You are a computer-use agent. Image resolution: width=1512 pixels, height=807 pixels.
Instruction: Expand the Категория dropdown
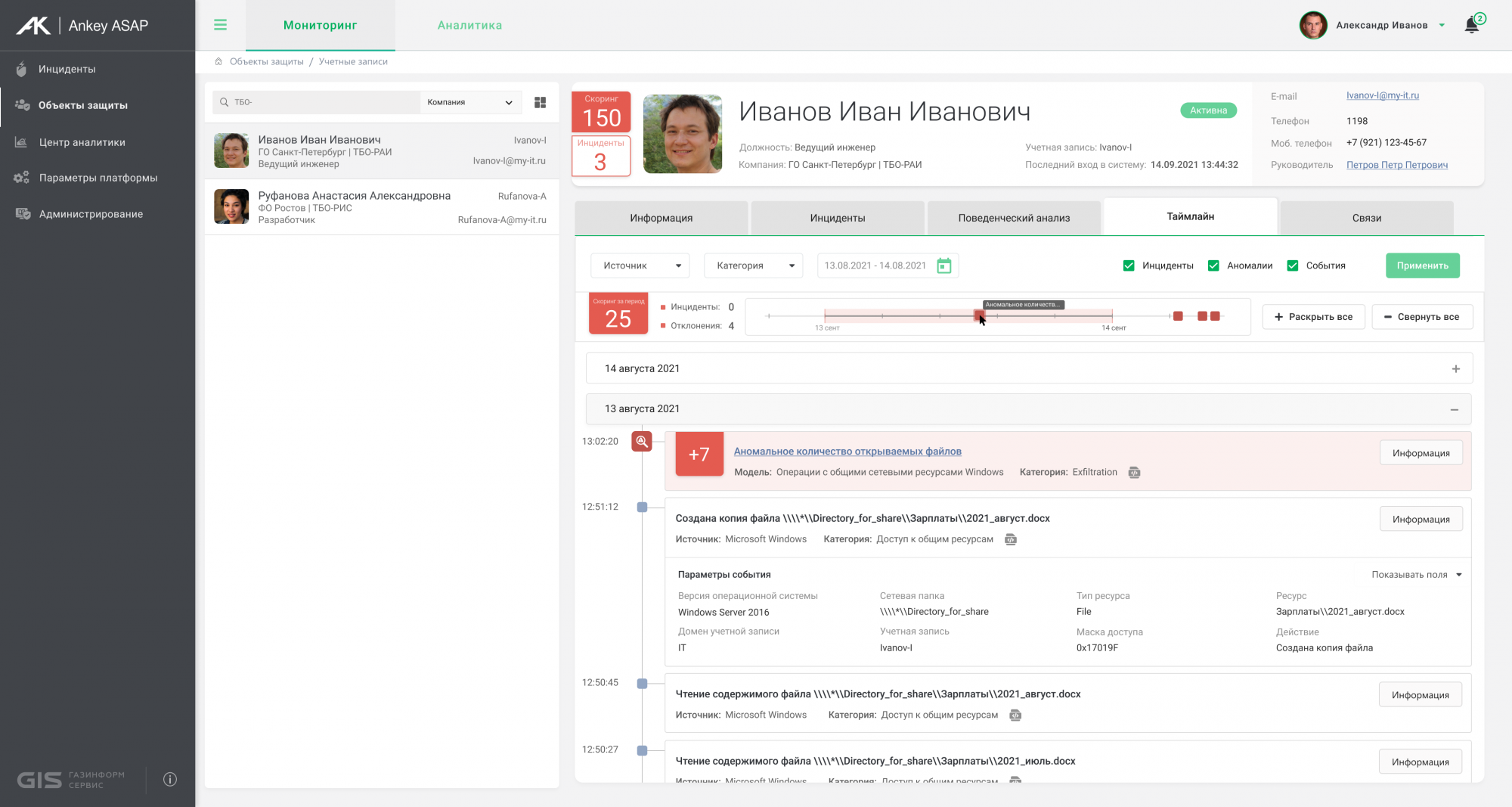tap(753, 265)
